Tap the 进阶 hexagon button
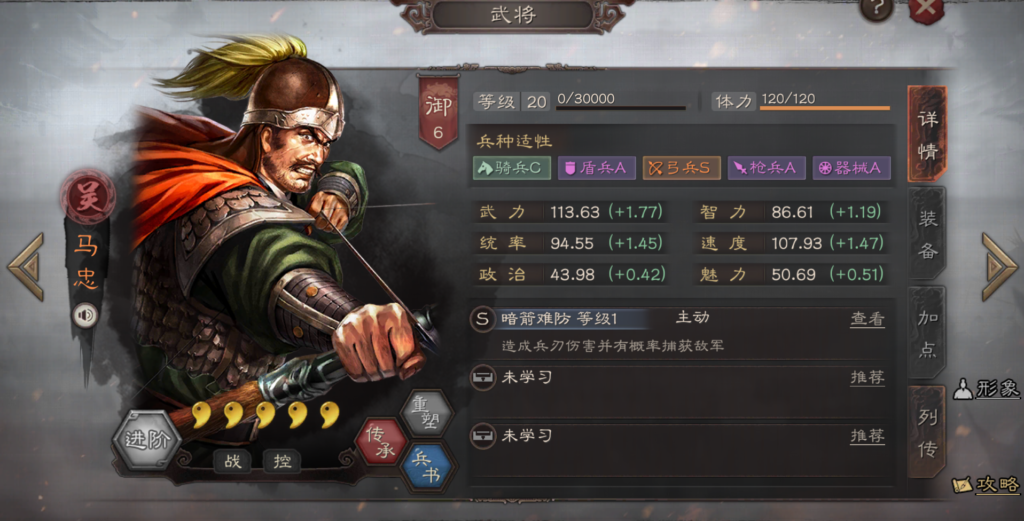 coord(147,440)
